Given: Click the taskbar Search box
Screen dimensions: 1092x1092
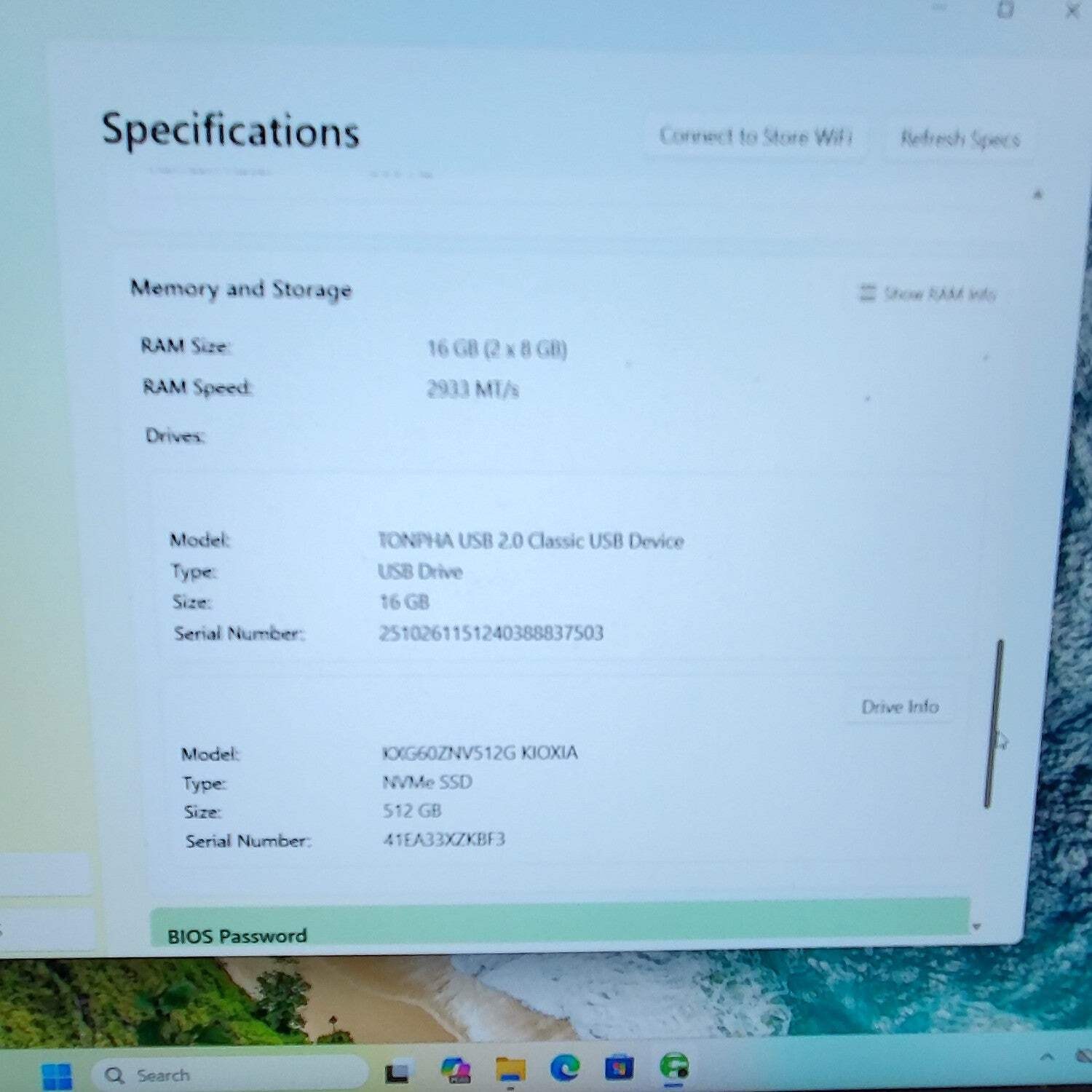Looking at the screenshot, I should [x=230, y=1075].
